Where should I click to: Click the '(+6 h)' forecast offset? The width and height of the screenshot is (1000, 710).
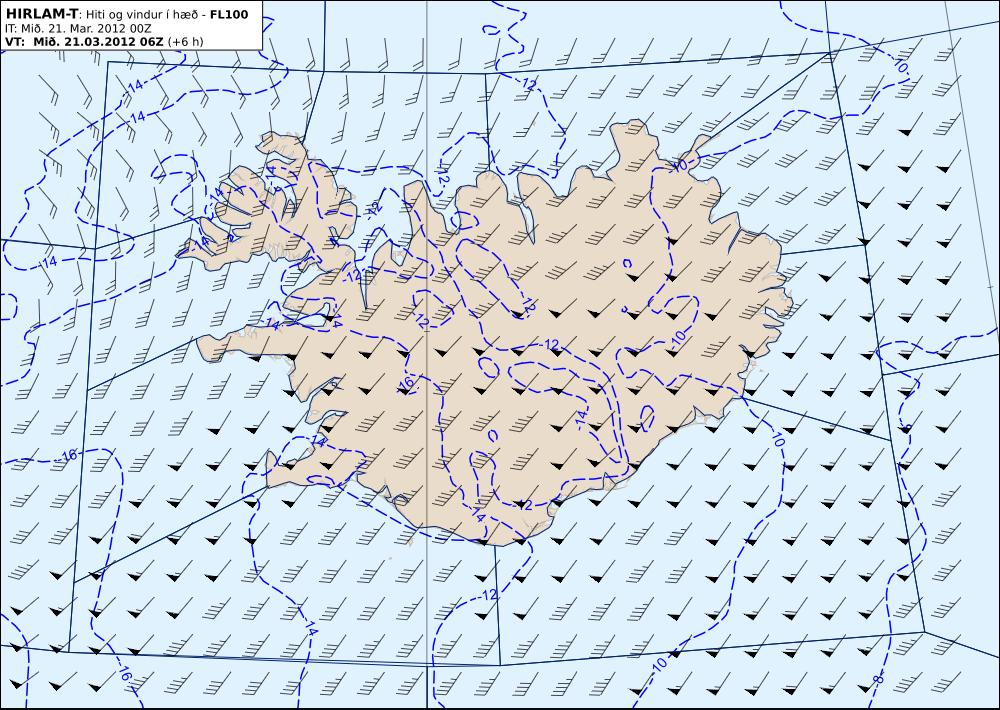click(x=186, y=41)
